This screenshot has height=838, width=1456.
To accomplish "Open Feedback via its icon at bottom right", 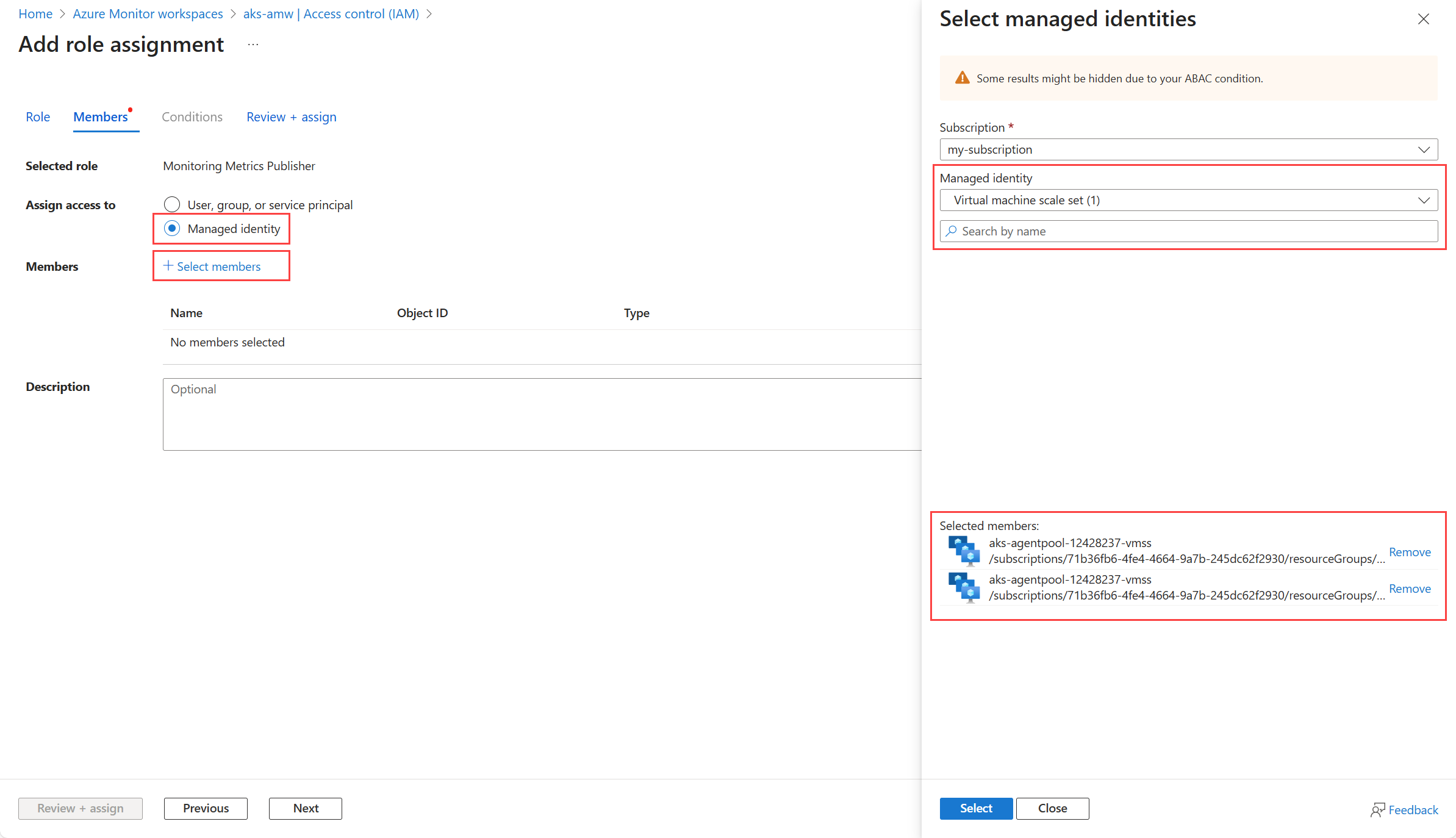I will click(1379, 809).
